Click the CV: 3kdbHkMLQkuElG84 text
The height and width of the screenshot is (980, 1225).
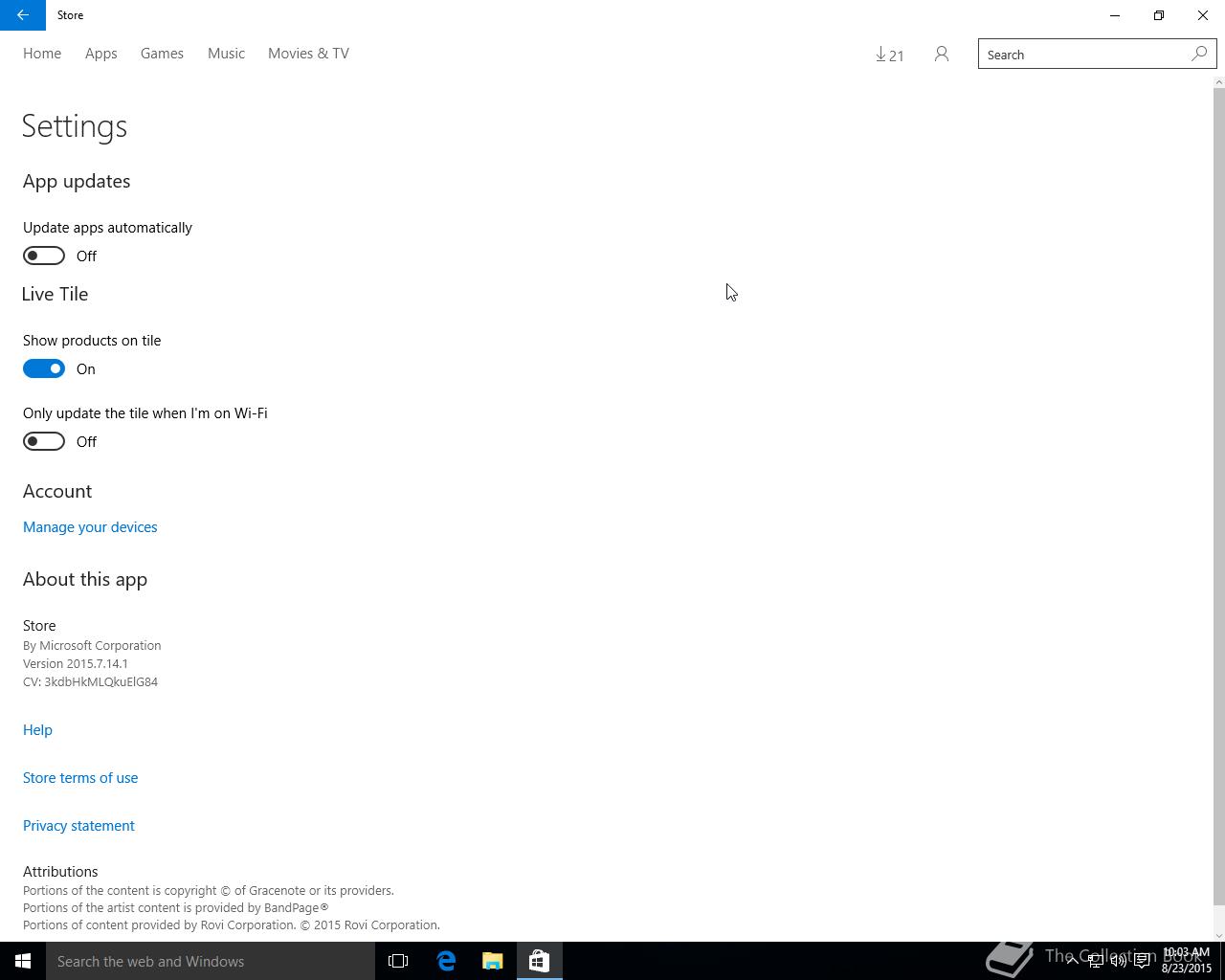click(90, 681)
